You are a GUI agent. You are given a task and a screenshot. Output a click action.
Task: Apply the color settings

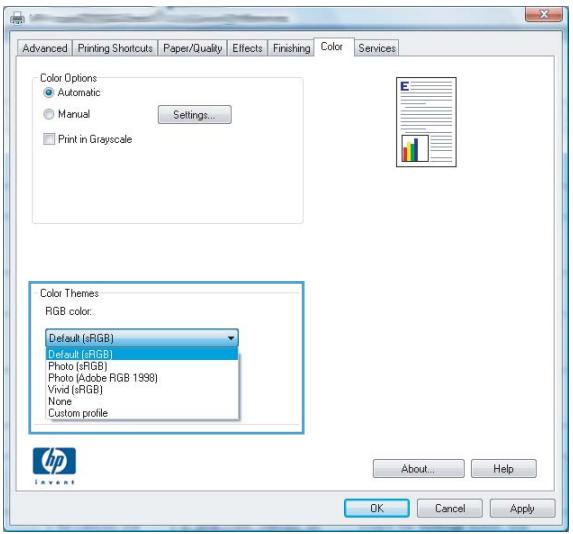tap(522, 508)
